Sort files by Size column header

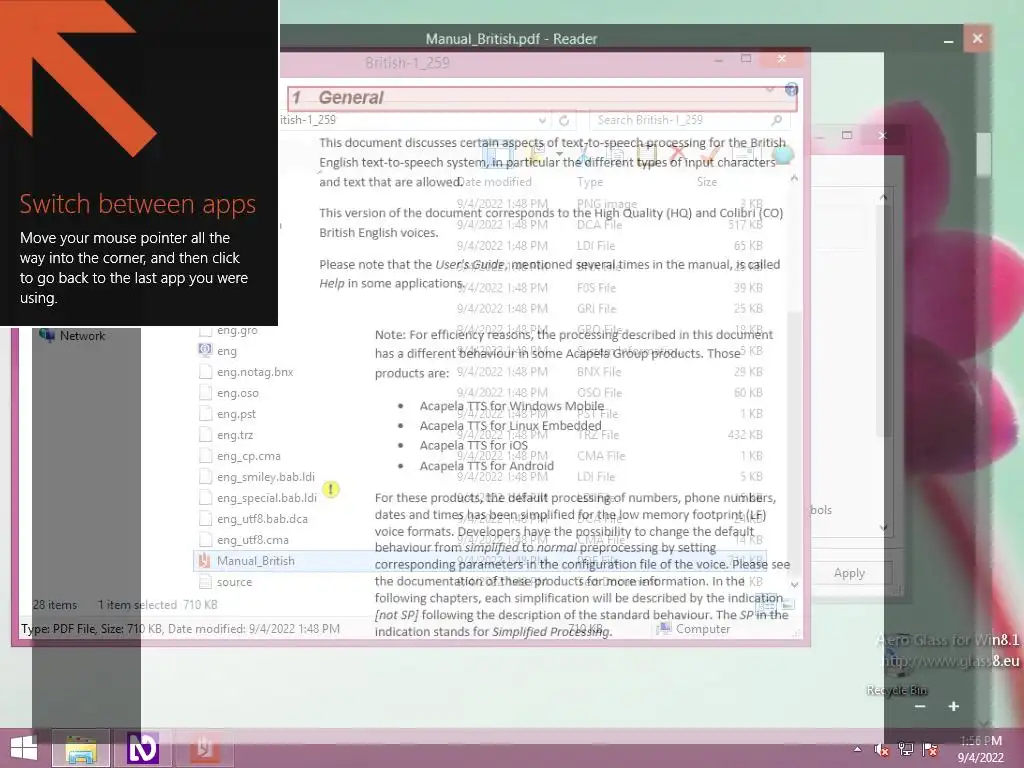point(707,182)
